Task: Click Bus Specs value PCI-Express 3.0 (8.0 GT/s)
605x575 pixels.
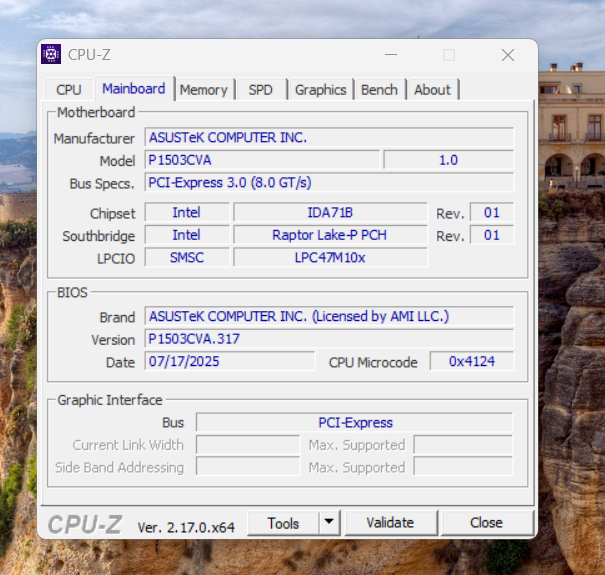Action: (329, 182)
